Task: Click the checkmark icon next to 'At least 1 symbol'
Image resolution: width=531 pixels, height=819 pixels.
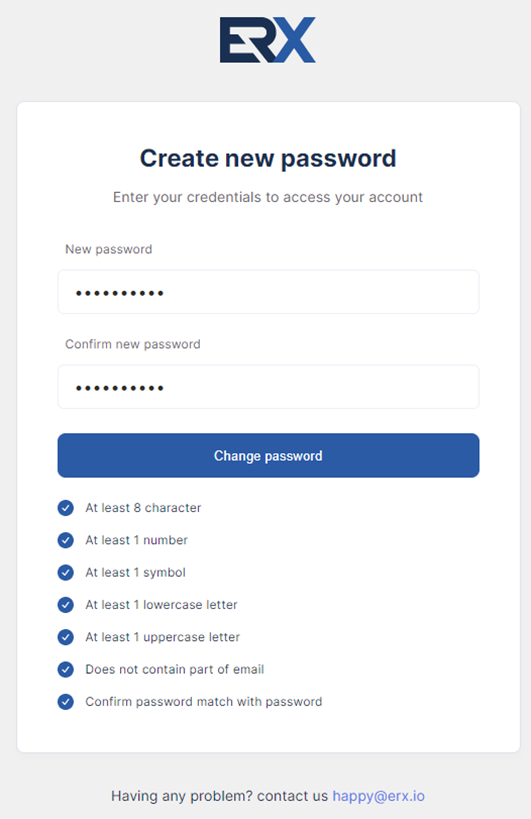Action: point(65,572)
